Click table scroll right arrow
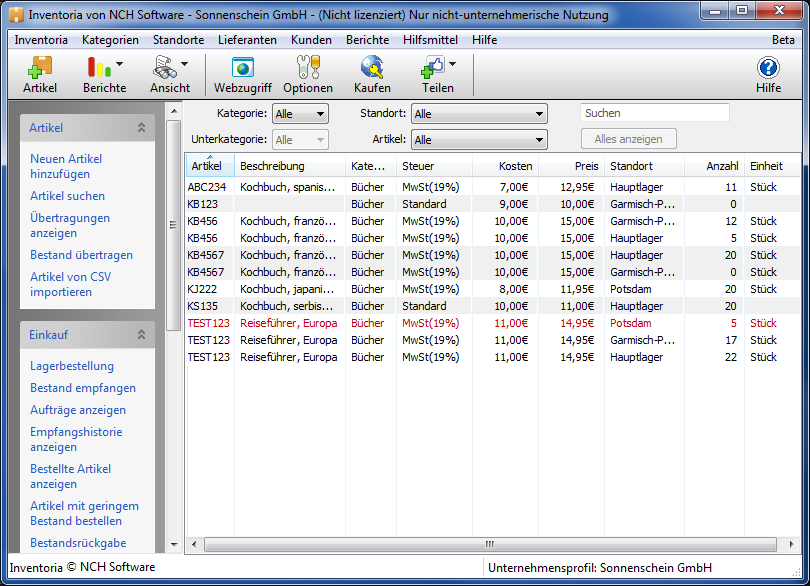The width and height of the screenshot is (810, 586). (791, 544)
